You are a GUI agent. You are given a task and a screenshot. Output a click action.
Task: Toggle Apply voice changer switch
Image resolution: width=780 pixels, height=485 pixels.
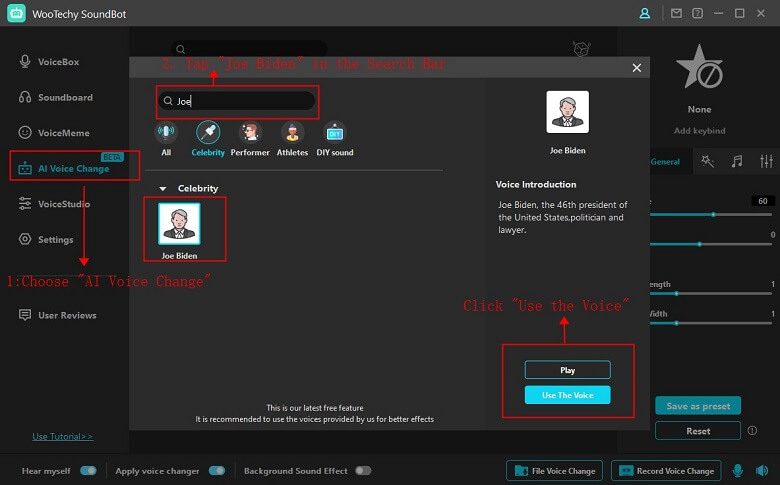tap(217, 471)
